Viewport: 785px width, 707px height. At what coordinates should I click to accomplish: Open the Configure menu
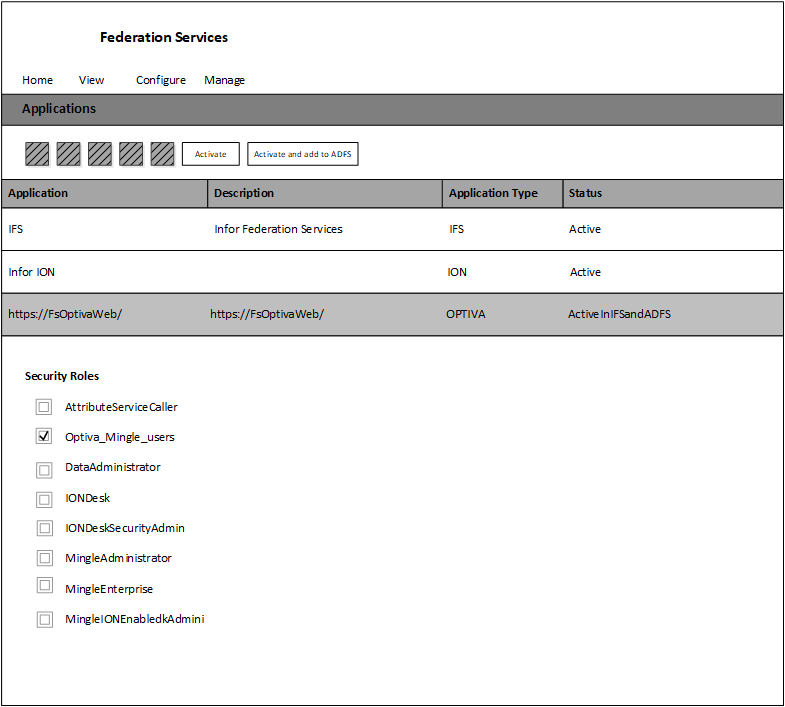click(x=161, y=80)
